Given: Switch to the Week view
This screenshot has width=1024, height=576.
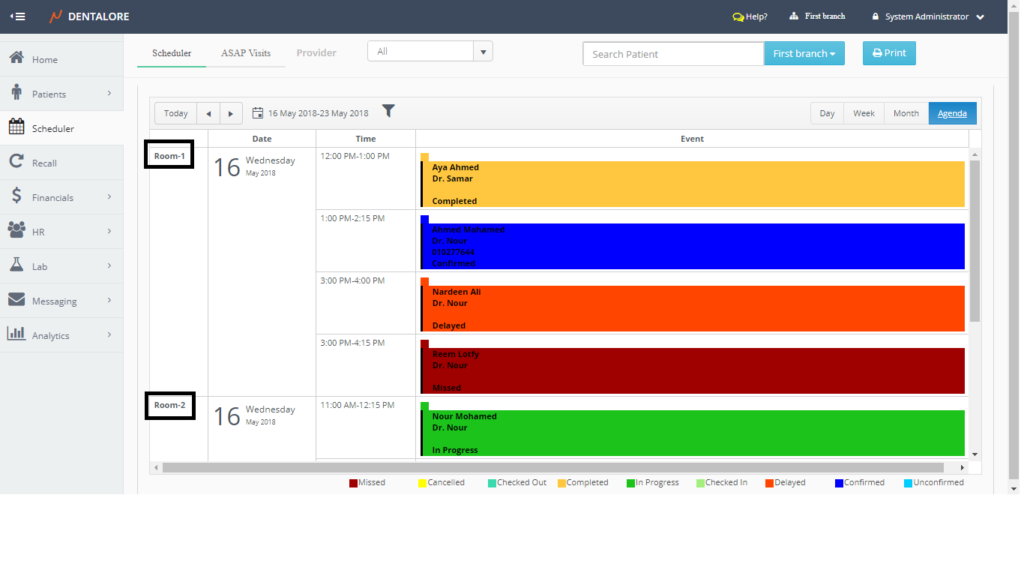Looking at the screenshot, I should [863, 114].
